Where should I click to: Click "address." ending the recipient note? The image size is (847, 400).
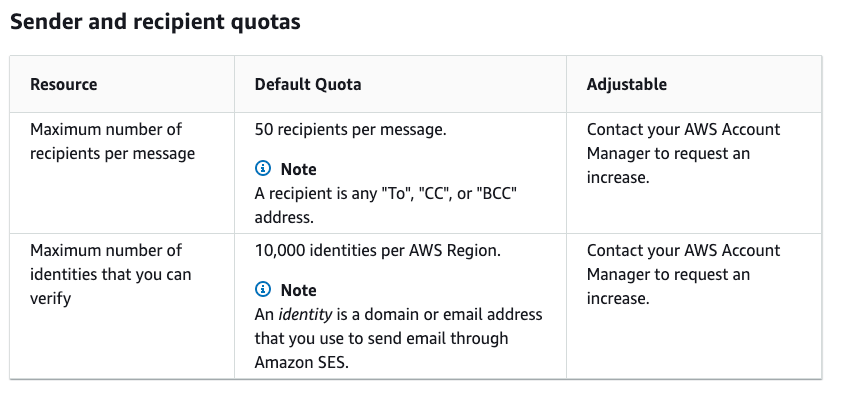[285, 216]
